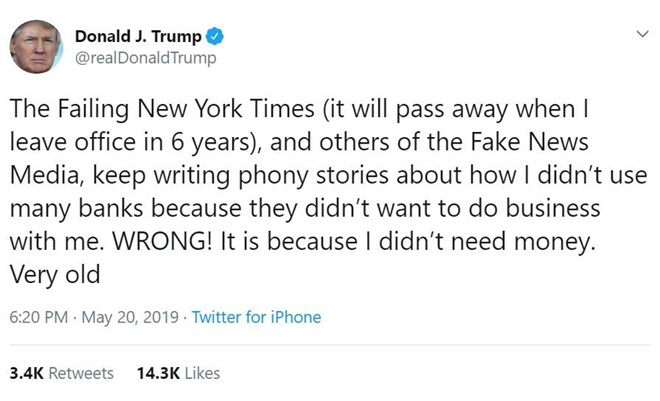660x401 pixels.
Task: Open the tweet options chevron menu
Action: pyautogui.click(x=642, y=35)
